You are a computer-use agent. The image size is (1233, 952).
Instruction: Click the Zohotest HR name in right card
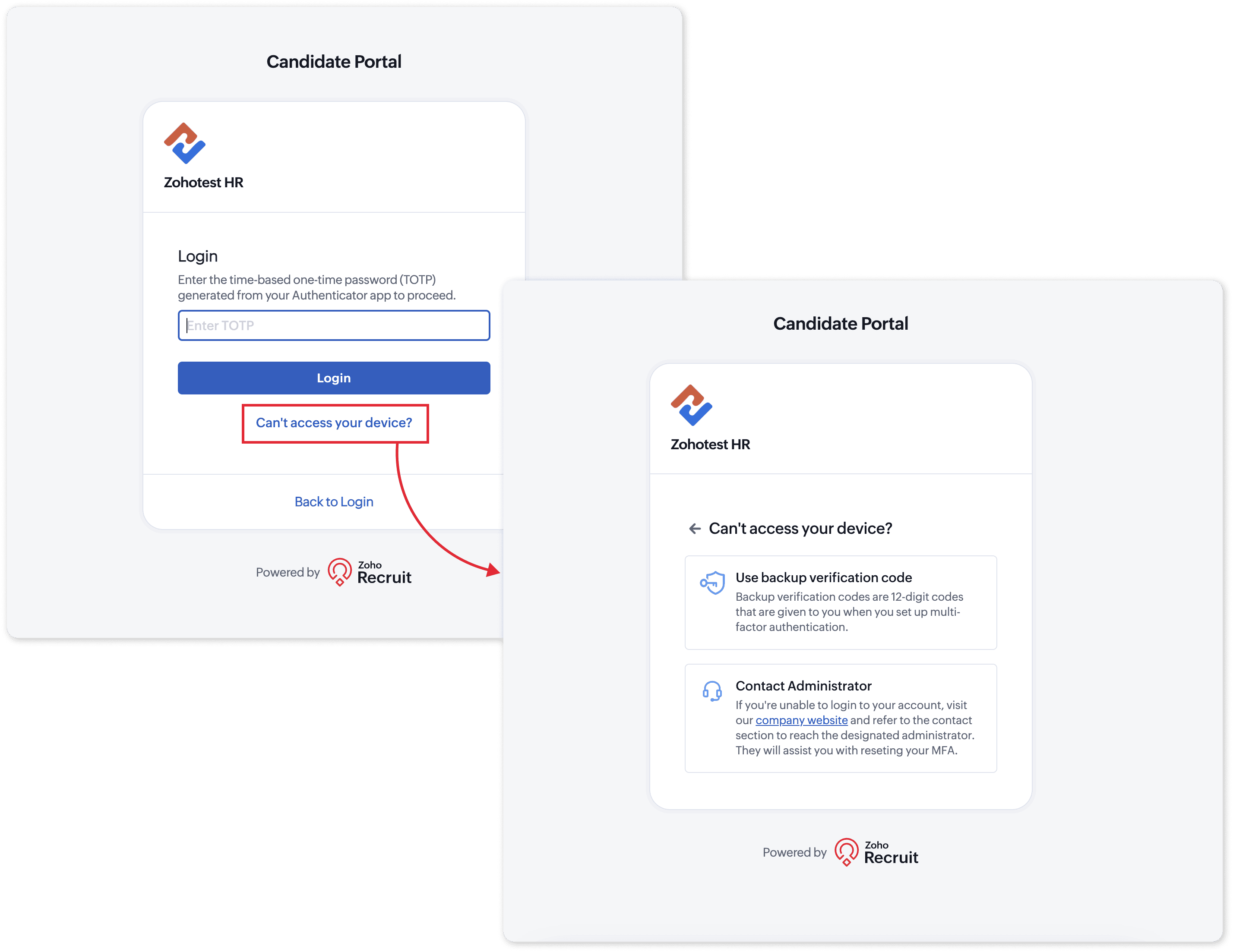point(710,444)
